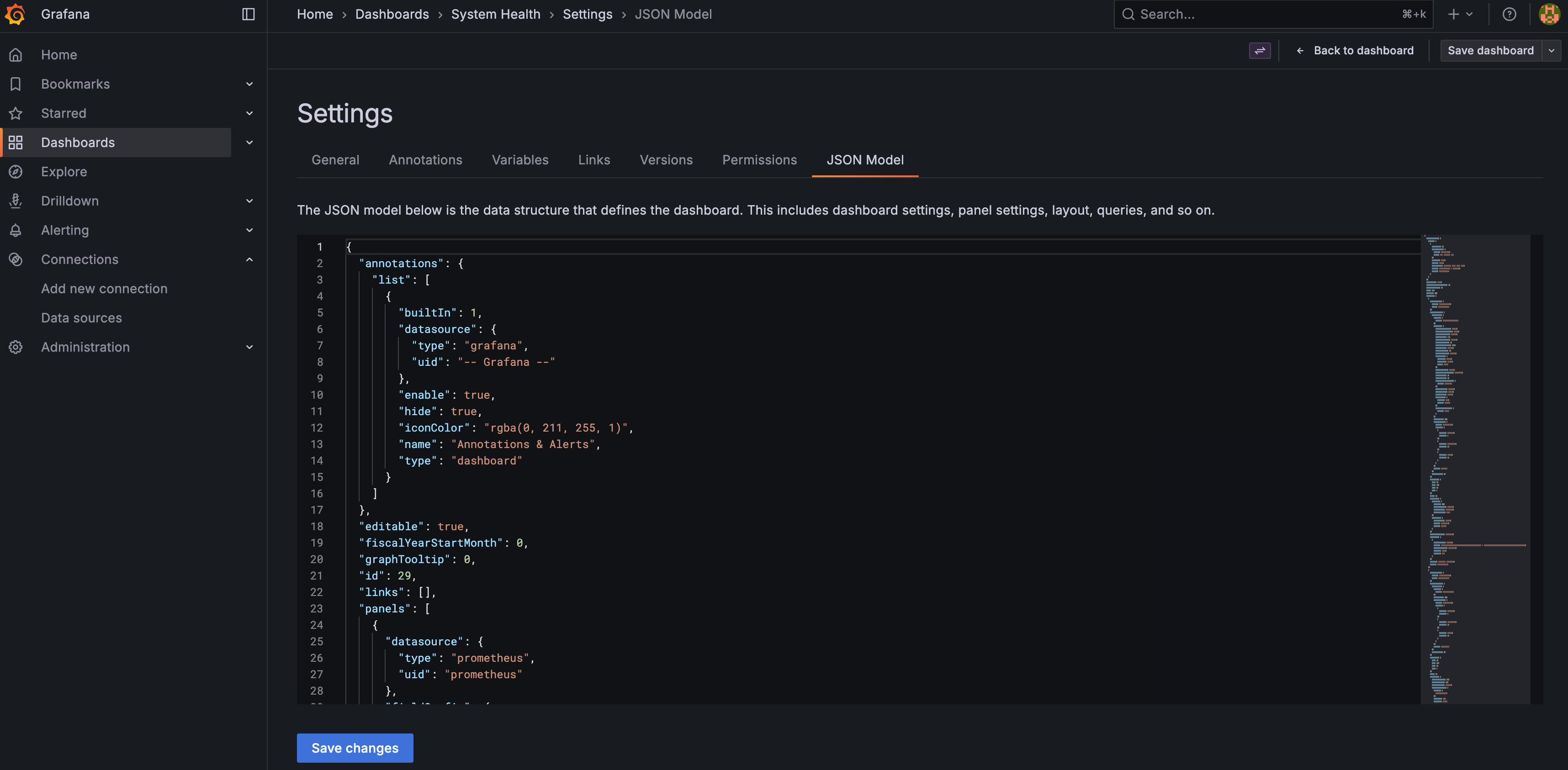Switch to the Variables tab

coord(520,160)
